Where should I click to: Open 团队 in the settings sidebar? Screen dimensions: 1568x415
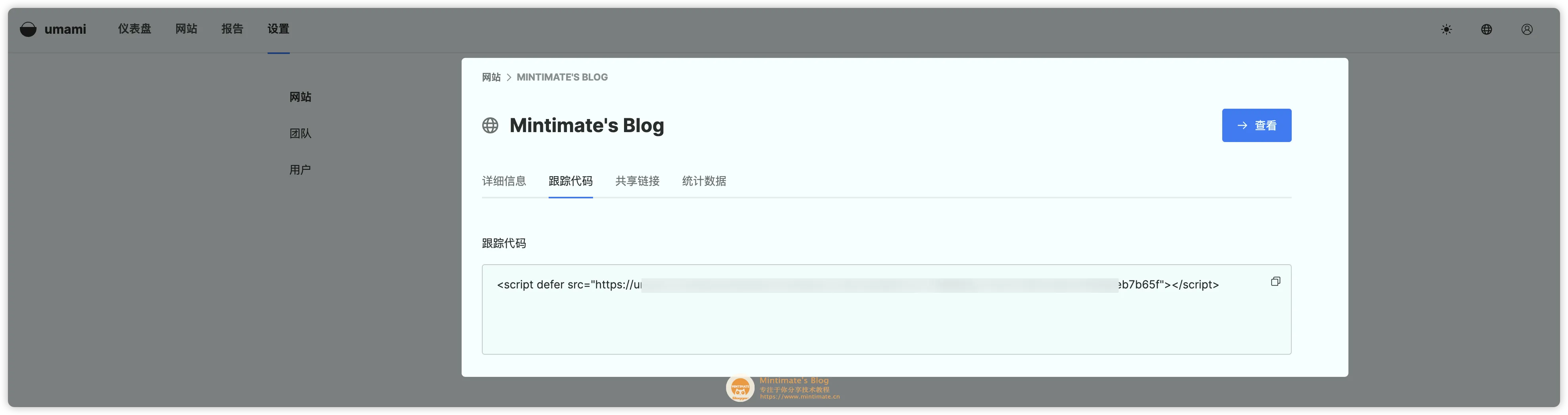(x=300, y=133)
